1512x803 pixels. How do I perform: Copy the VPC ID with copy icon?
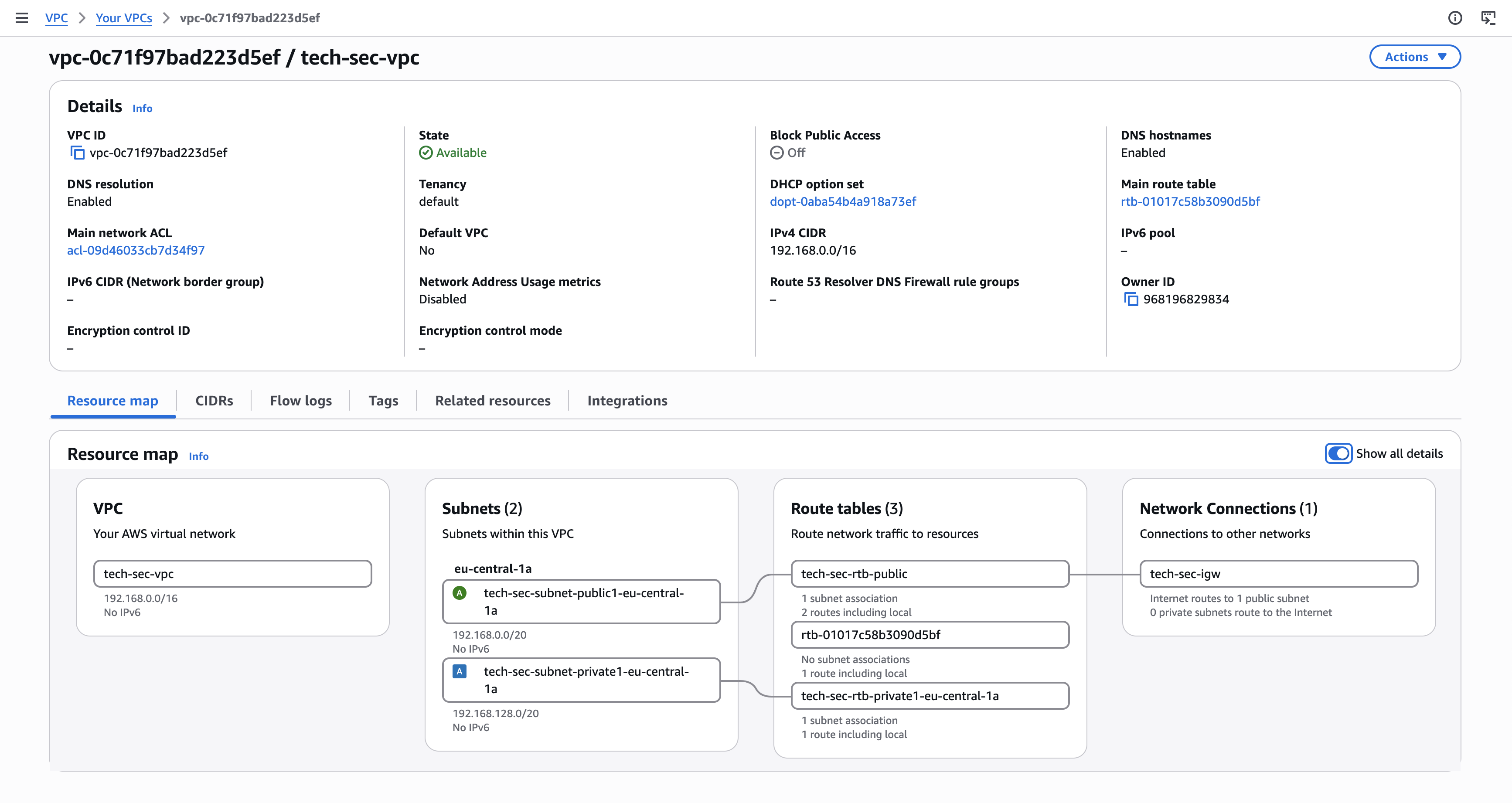click(77, 153)
